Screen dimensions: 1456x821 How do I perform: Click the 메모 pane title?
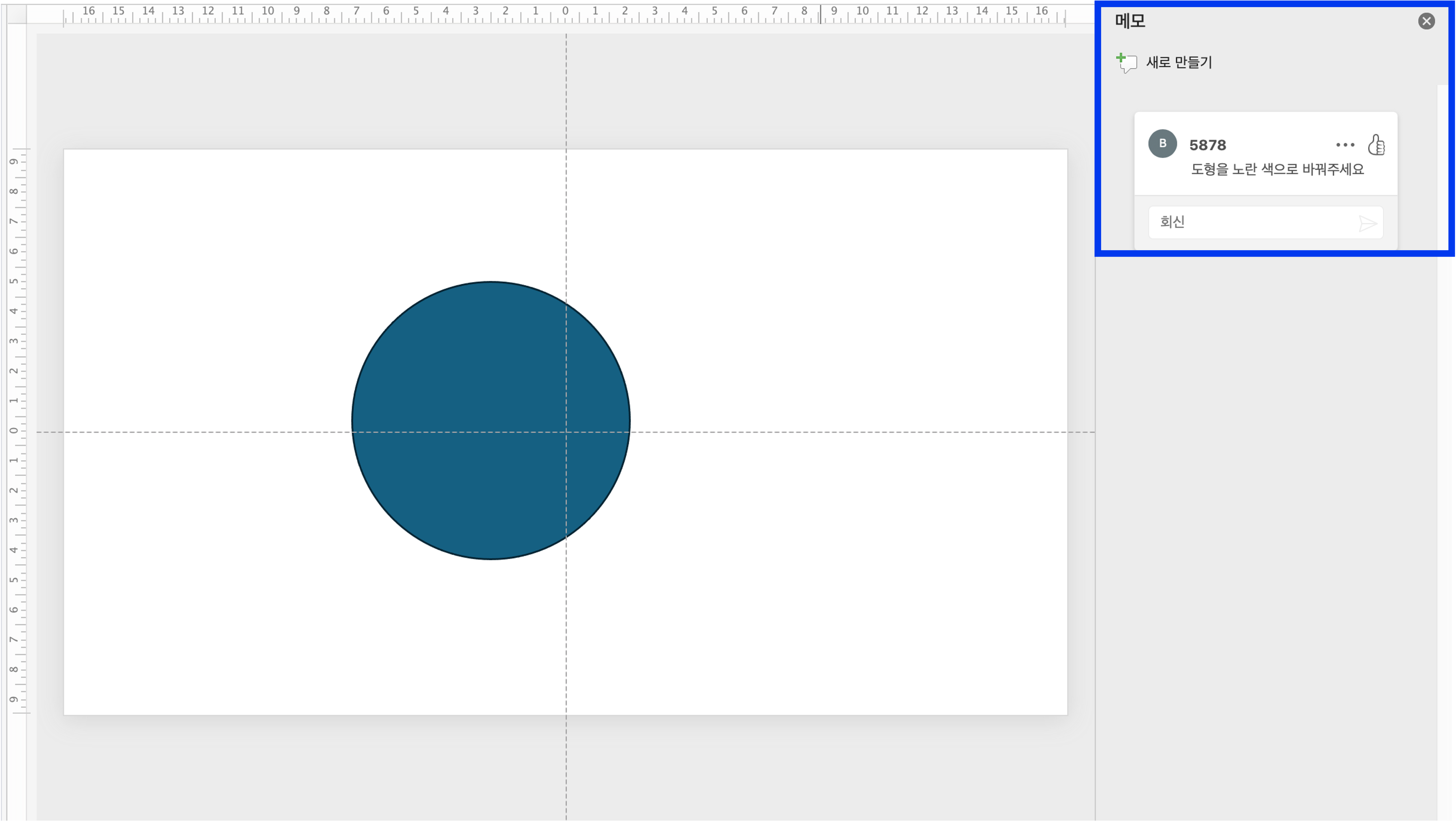(x=1129, y=21)
